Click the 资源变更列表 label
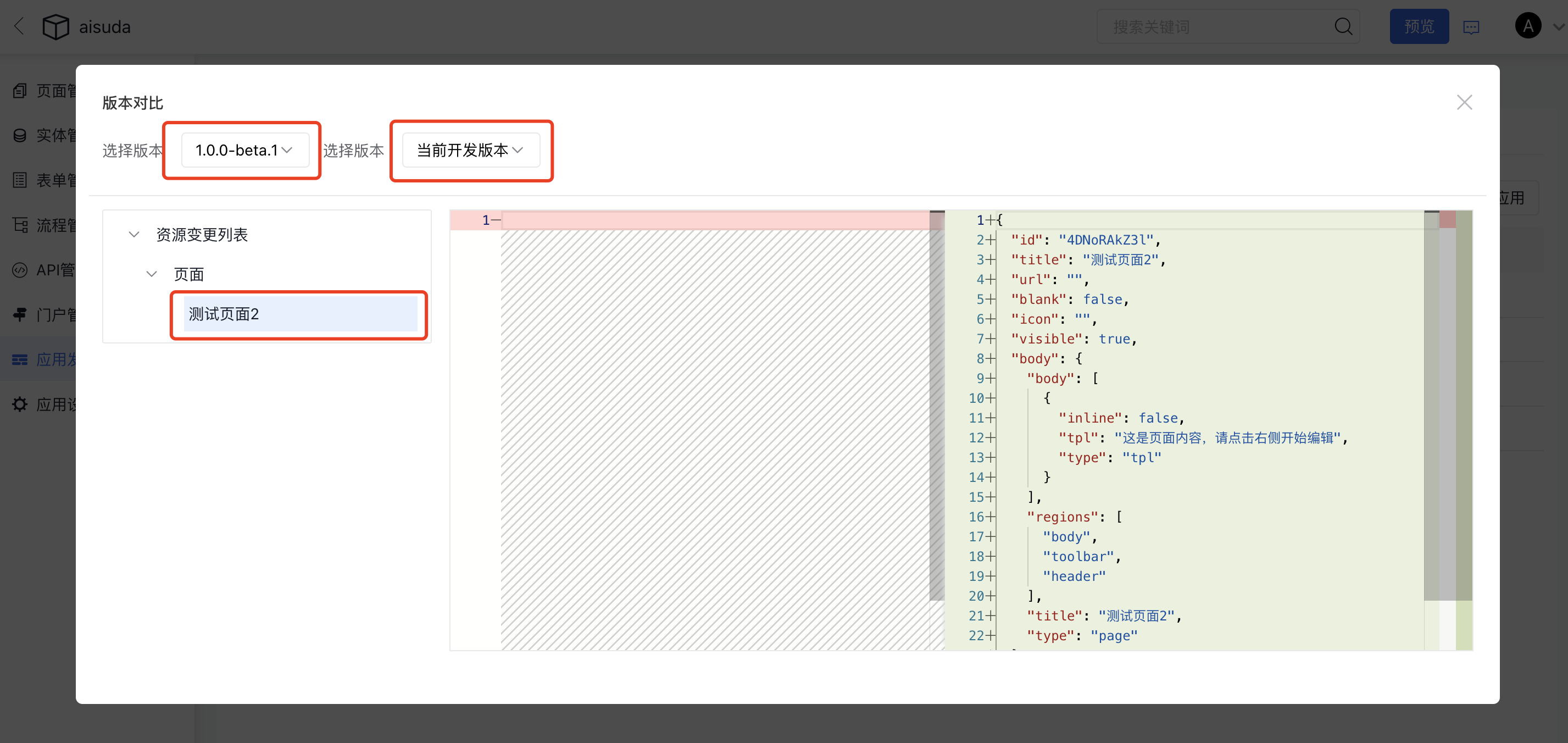 tap(202, 235)
